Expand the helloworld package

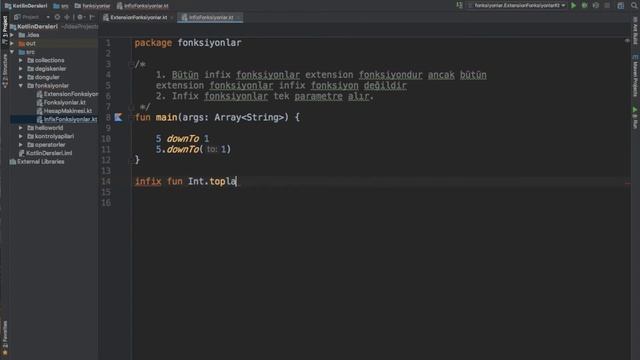(x=21, y=128)
